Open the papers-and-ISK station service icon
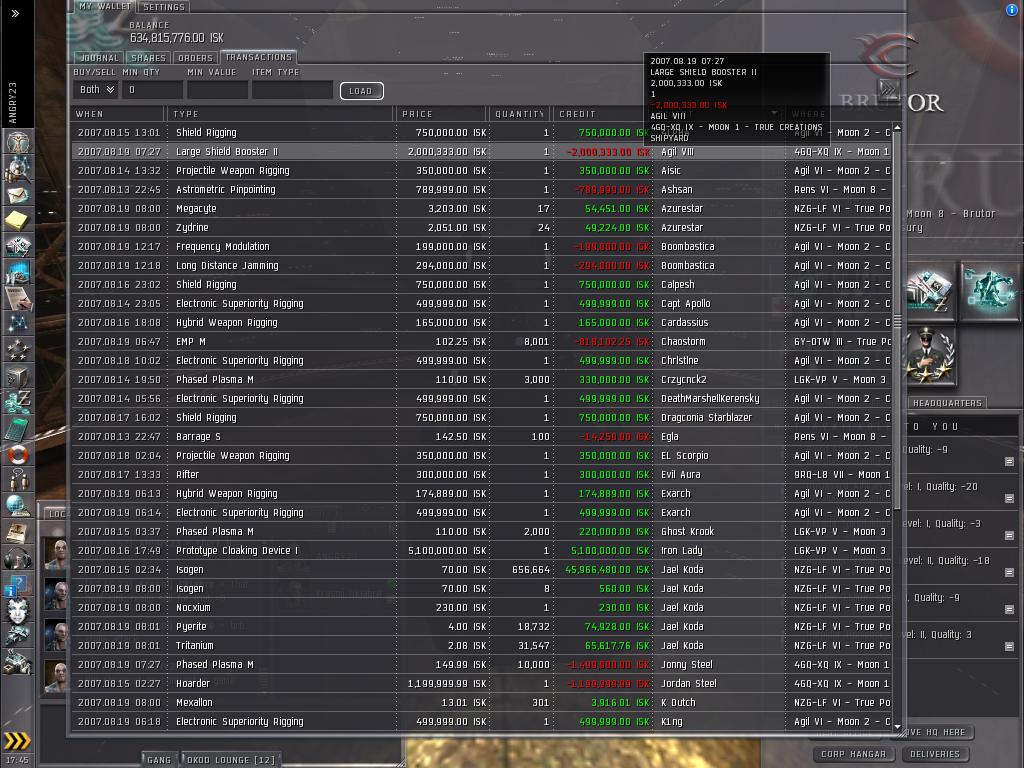 click(x=931, y=291)
